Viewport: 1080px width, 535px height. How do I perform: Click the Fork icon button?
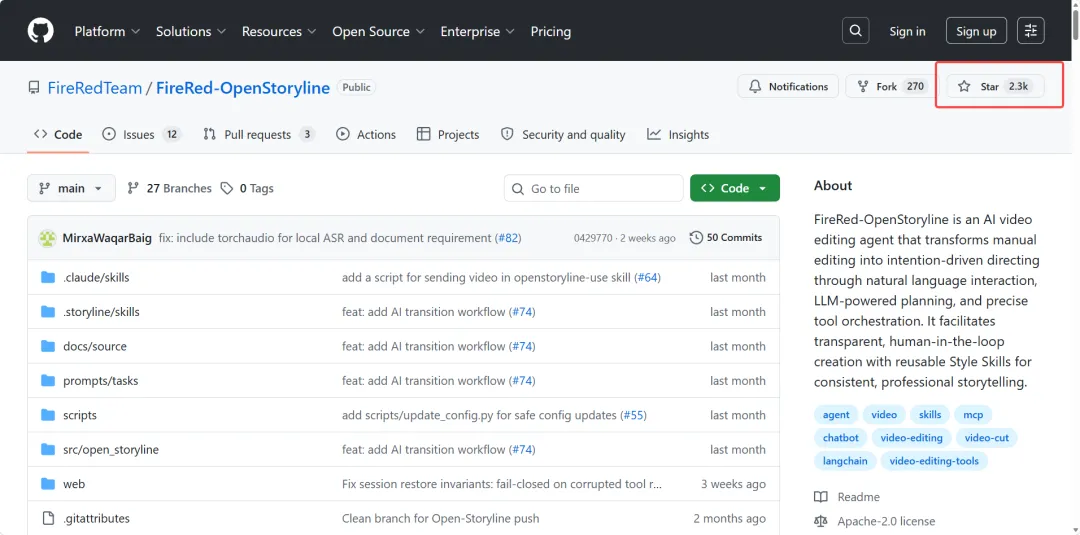tap(862, 87)
